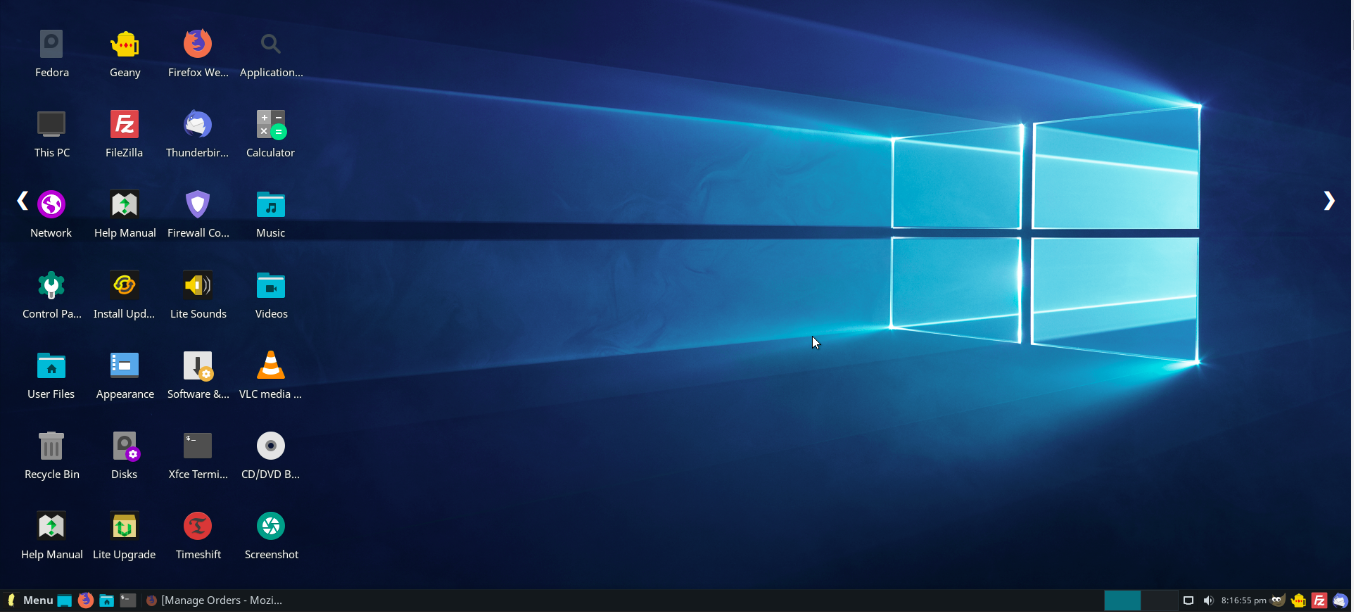Switch to the second workspace in pager

pyautogui.click(x=1160, y=600)
